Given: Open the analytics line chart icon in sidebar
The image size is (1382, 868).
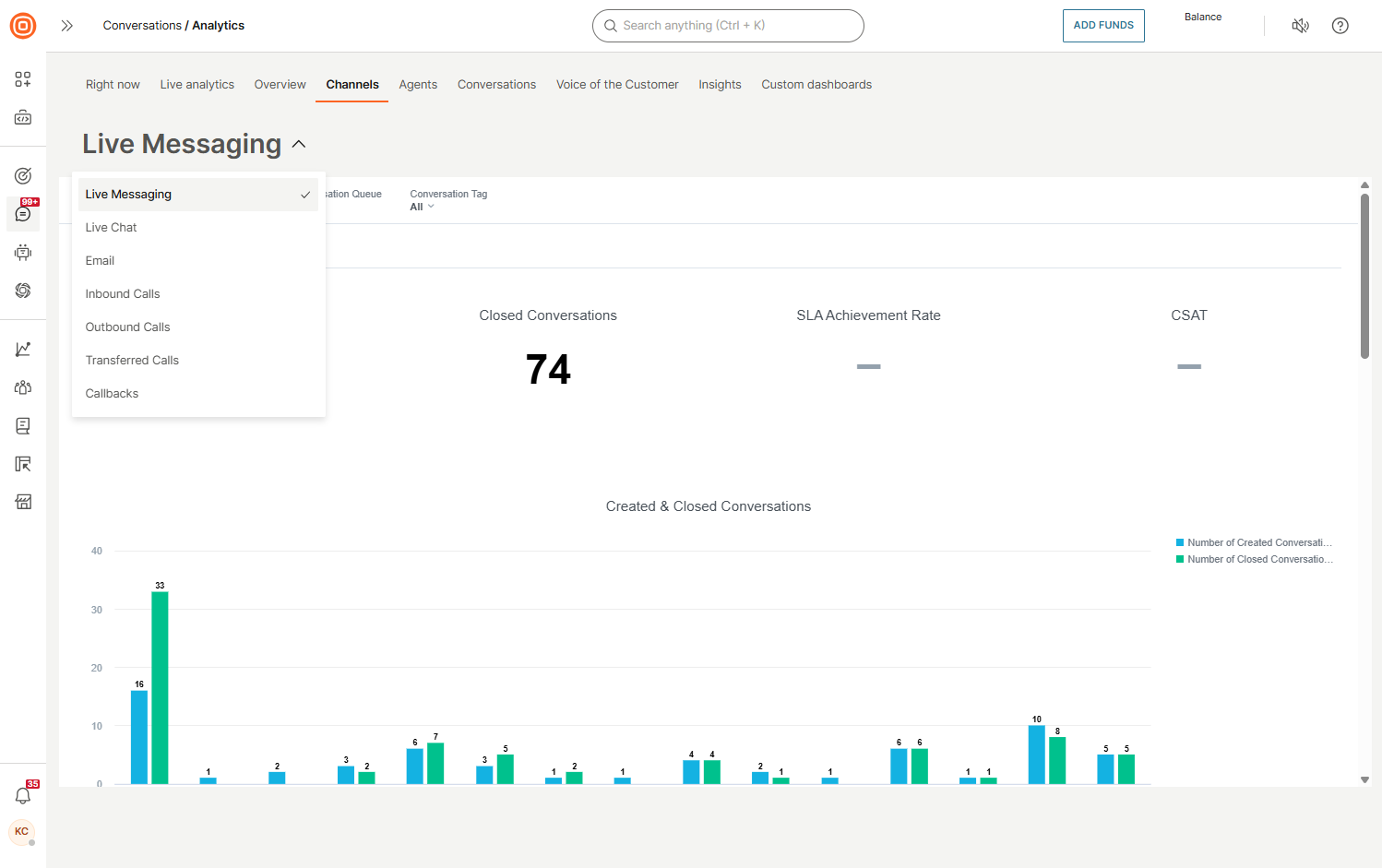Looking at the screenshot, I should 22,348.
